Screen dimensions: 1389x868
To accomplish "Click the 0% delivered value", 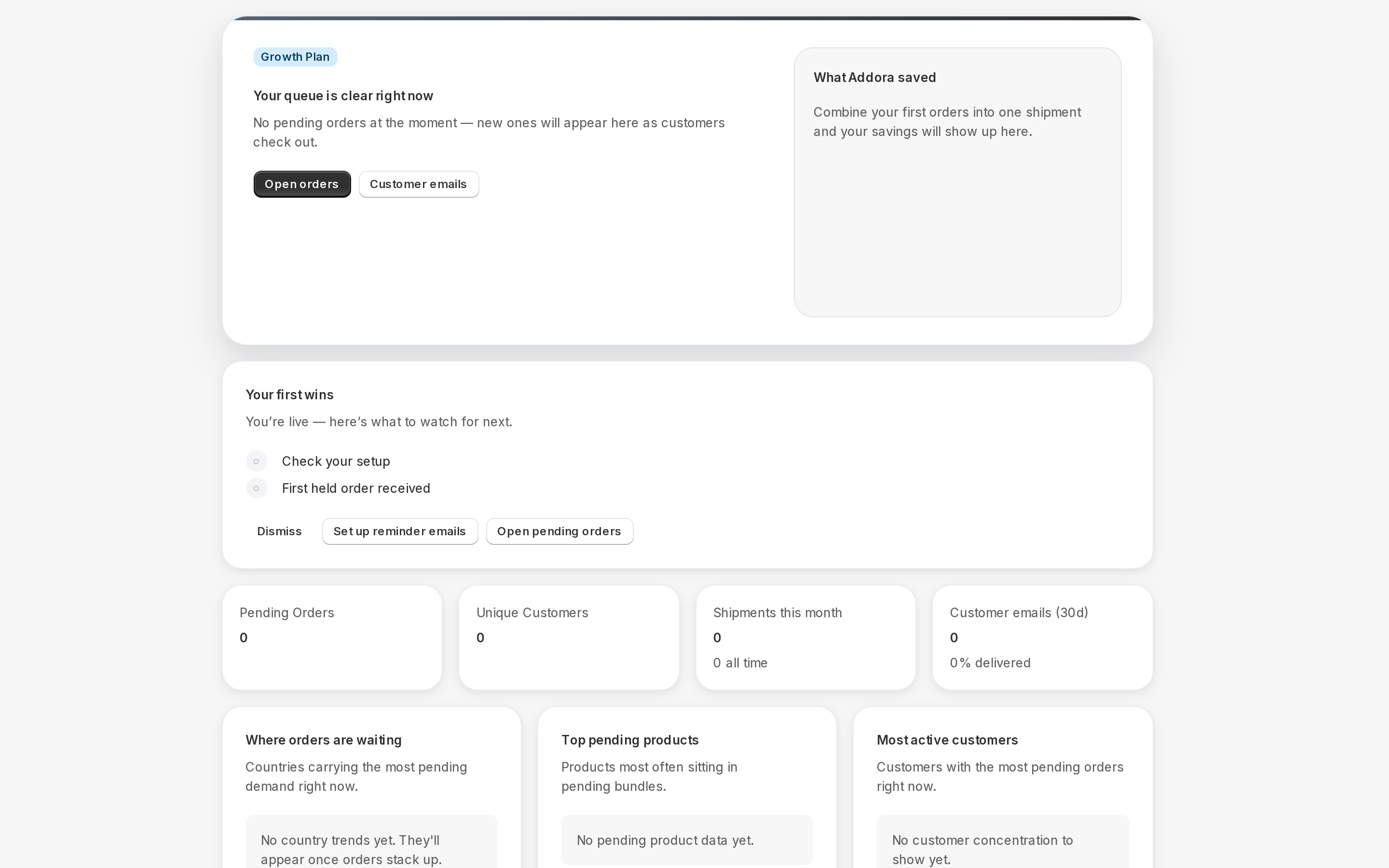I will click(x=990, y=663).
